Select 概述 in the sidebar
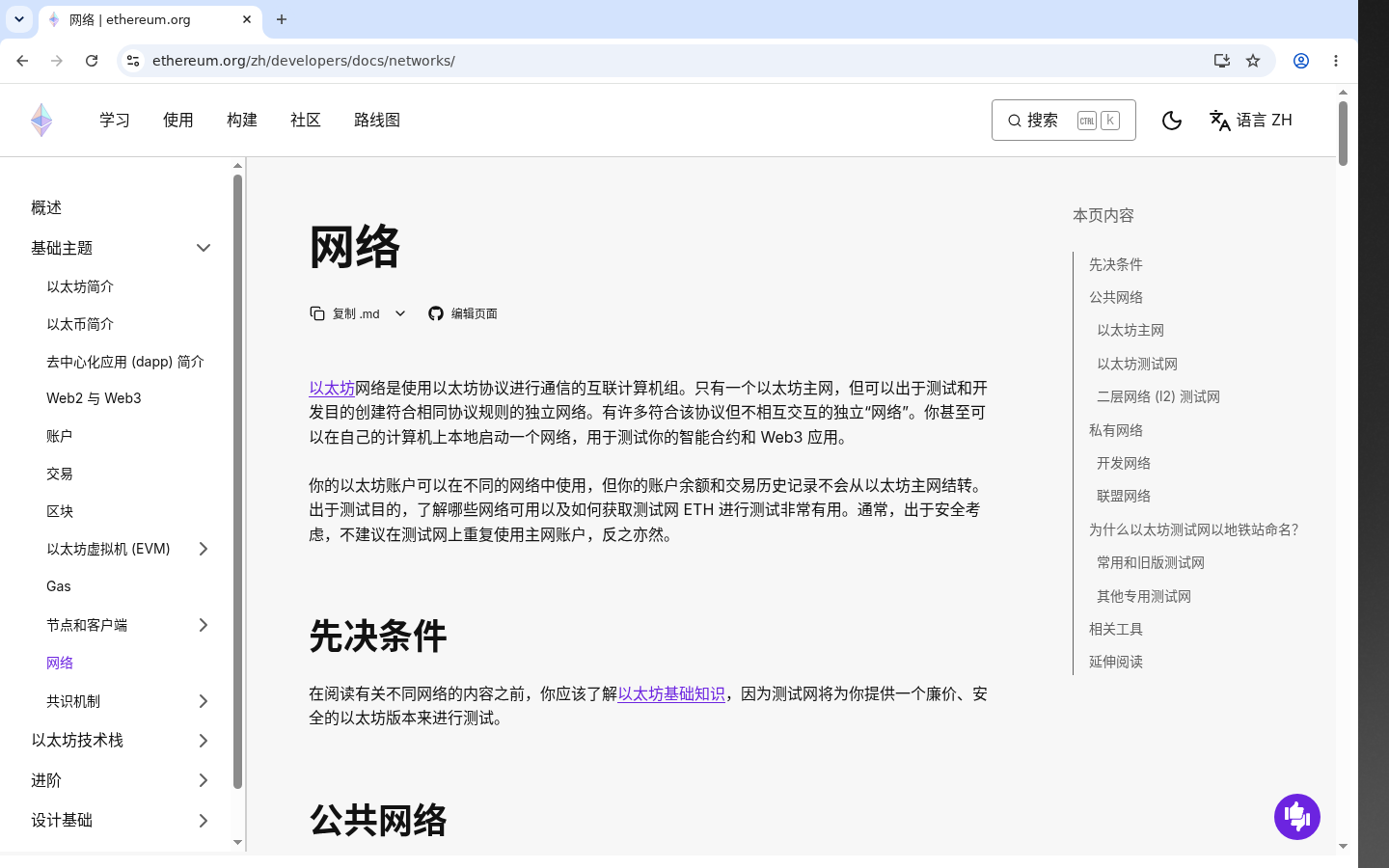This screenshot has height=868, width=1389. [x=46, y=207]
